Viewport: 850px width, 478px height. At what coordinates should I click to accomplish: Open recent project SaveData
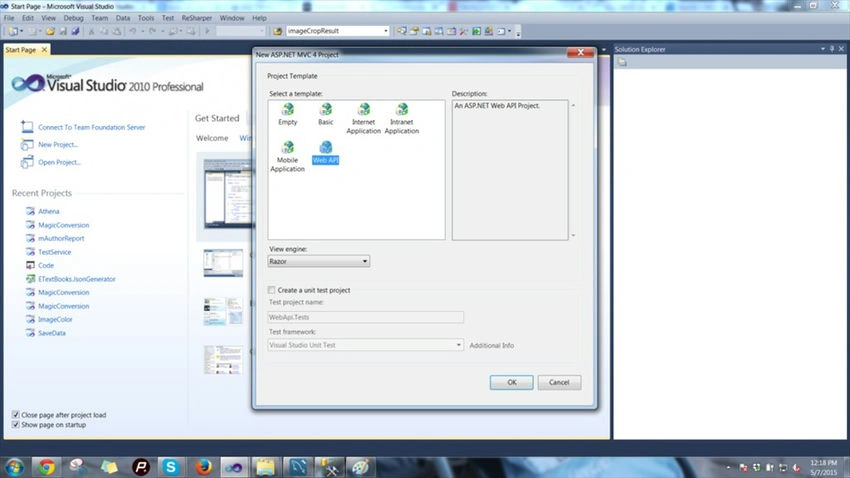click(x=51, y=333)
